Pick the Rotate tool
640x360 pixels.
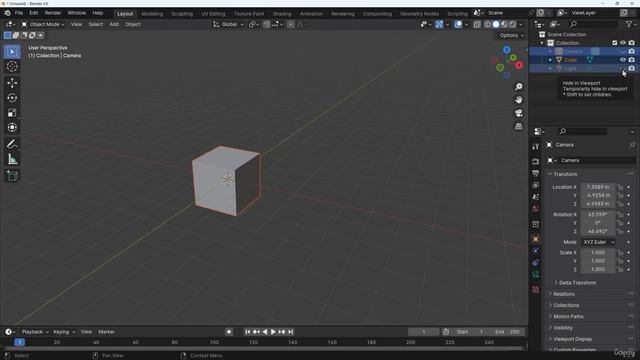12,98
